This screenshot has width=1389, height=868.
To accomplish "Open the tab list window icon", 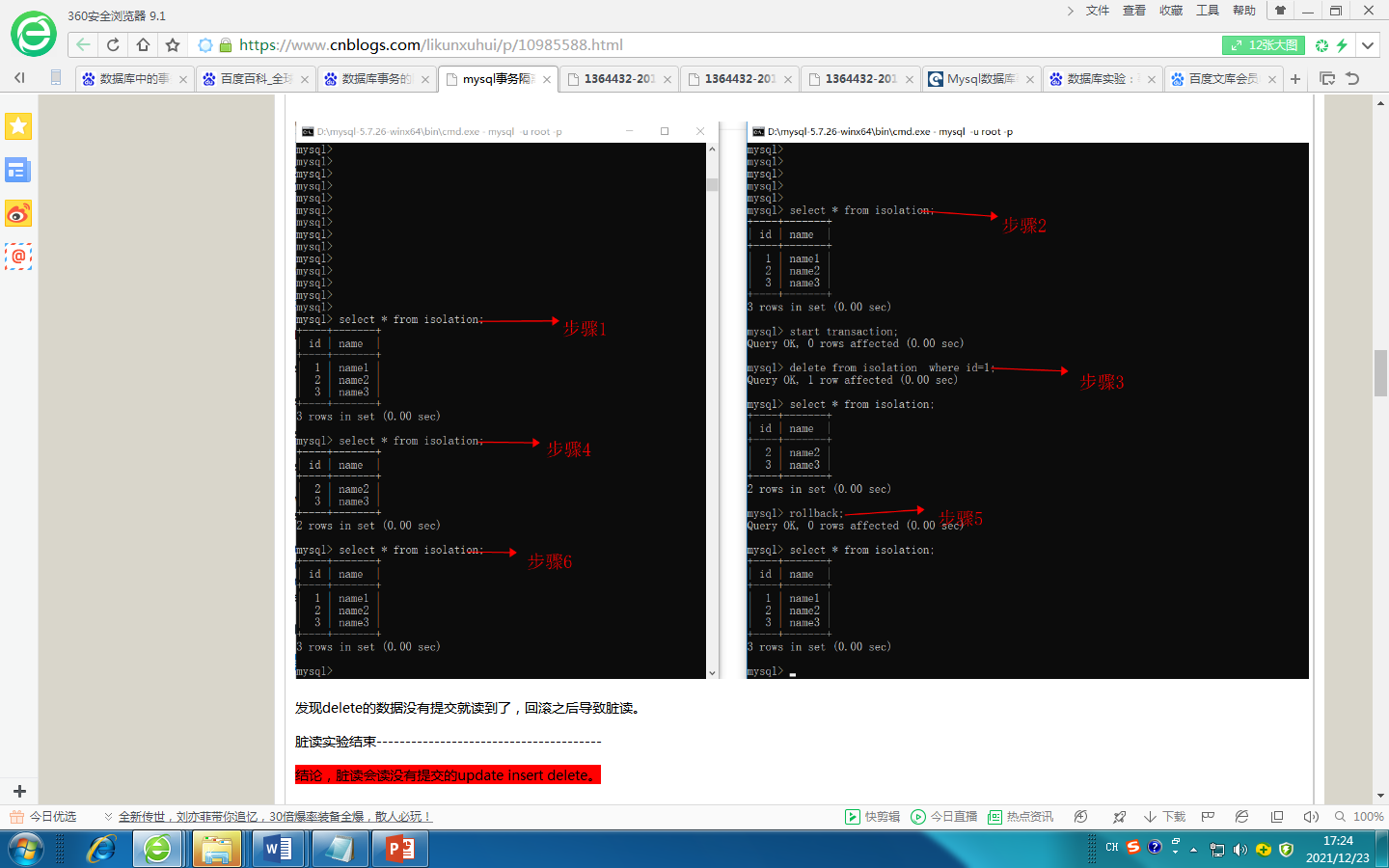I will [x=1327, y=79].
